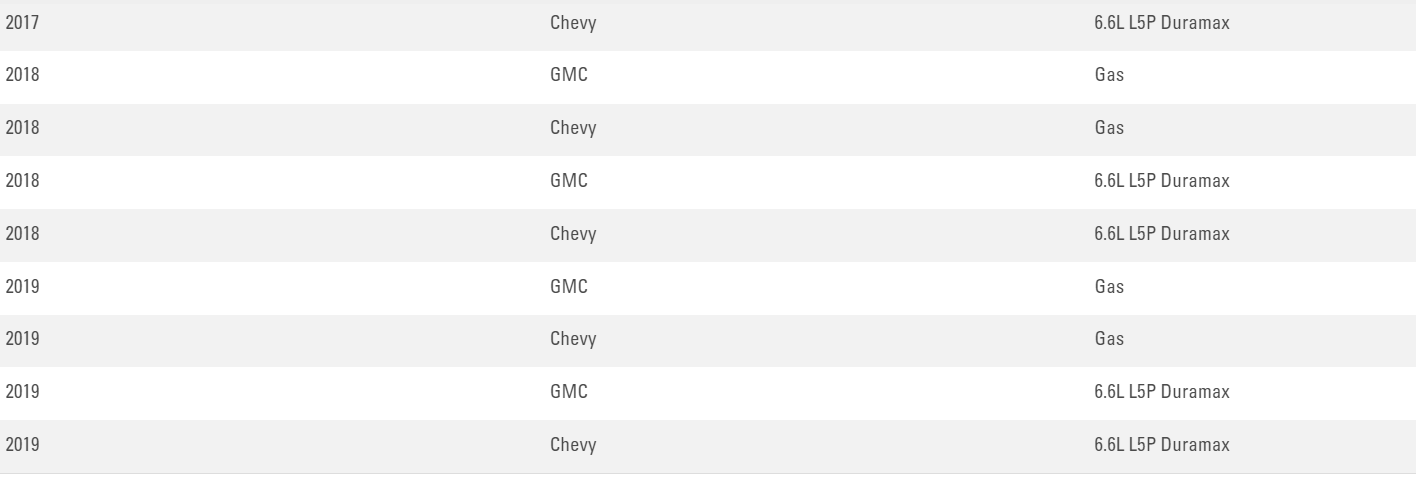Click 6.6L L5P Duramax in the 2019 Chevy row
Image resolution: width=1416 pixels, height=478 pixels.
coord(1162,445)
